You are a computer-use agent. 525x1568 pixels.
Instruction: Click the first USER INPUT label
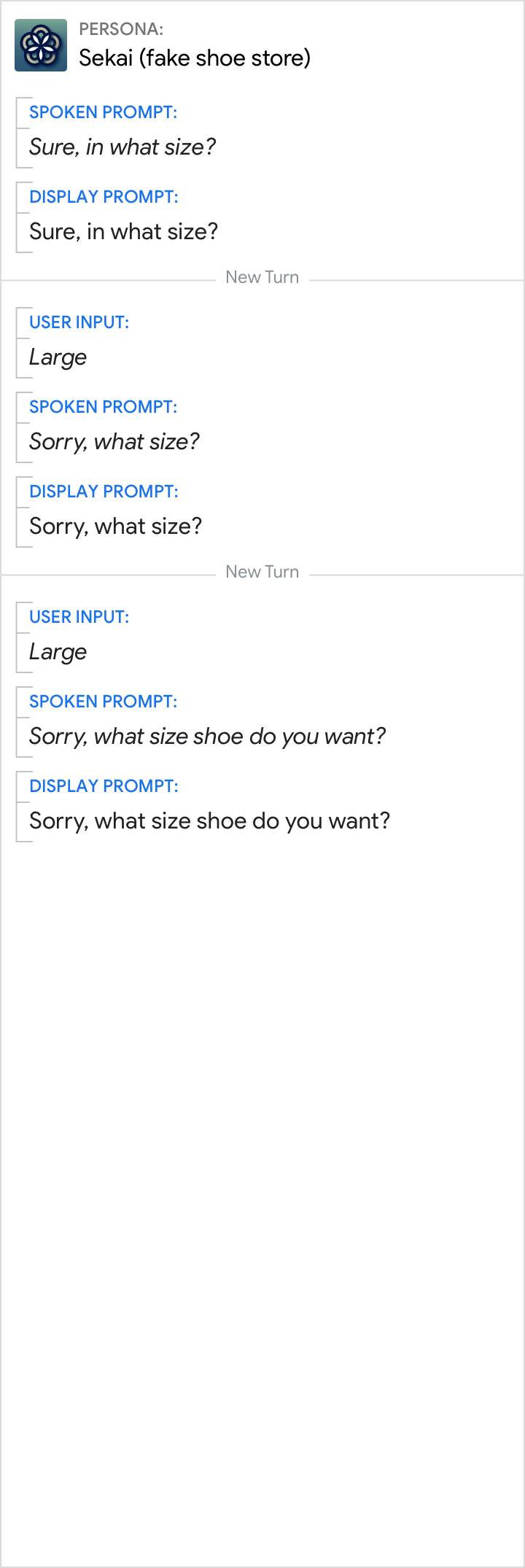[x=79, y=322]
